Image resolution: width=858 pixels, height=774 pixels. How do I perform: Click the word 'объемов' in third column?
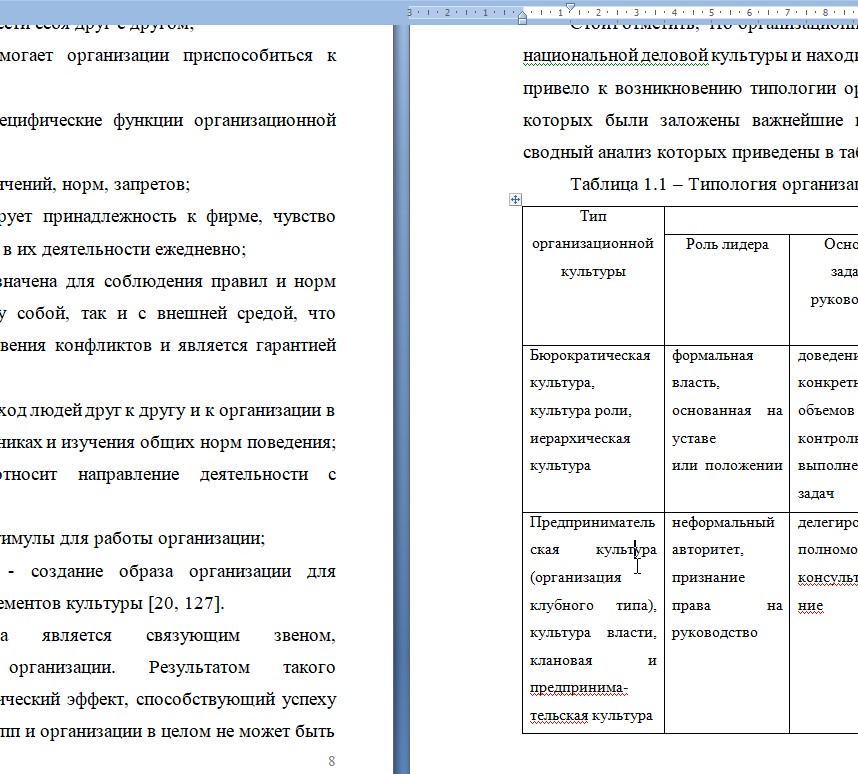tap(826, 411)
